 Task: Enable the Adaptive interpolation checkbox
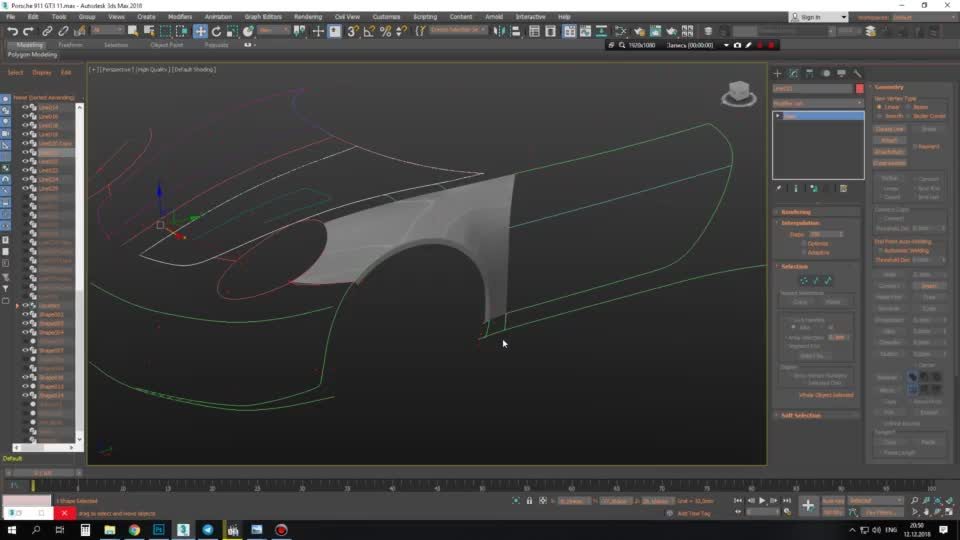[804, 252]
